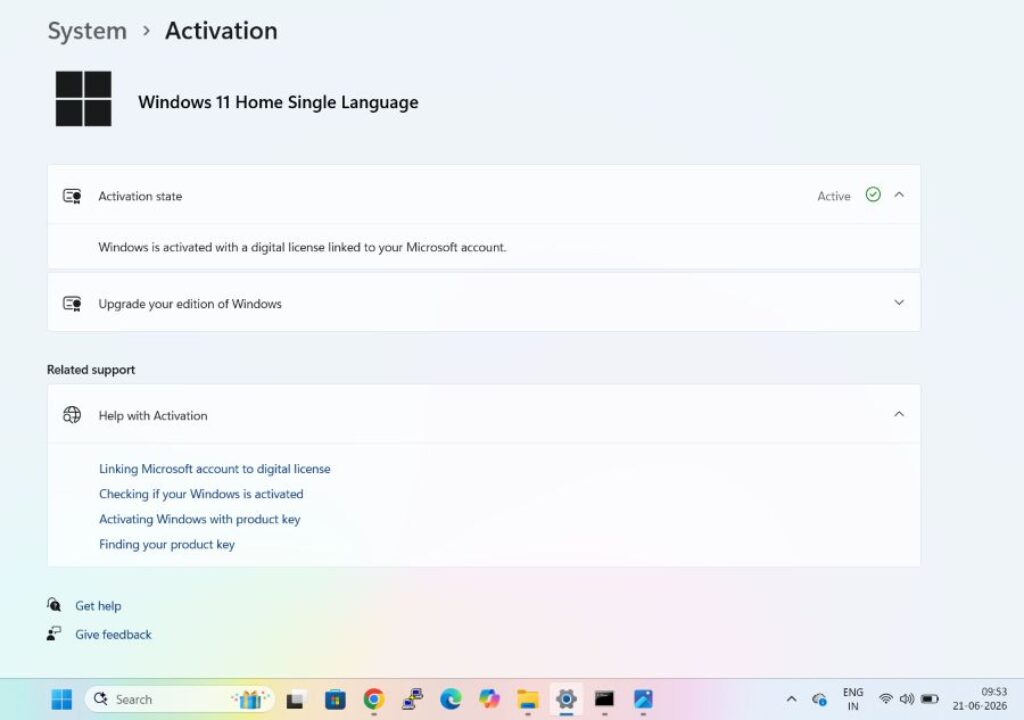Click the Give feedback person icon
This screenshot has height=720, width=1024.
[x=54, y=634]
